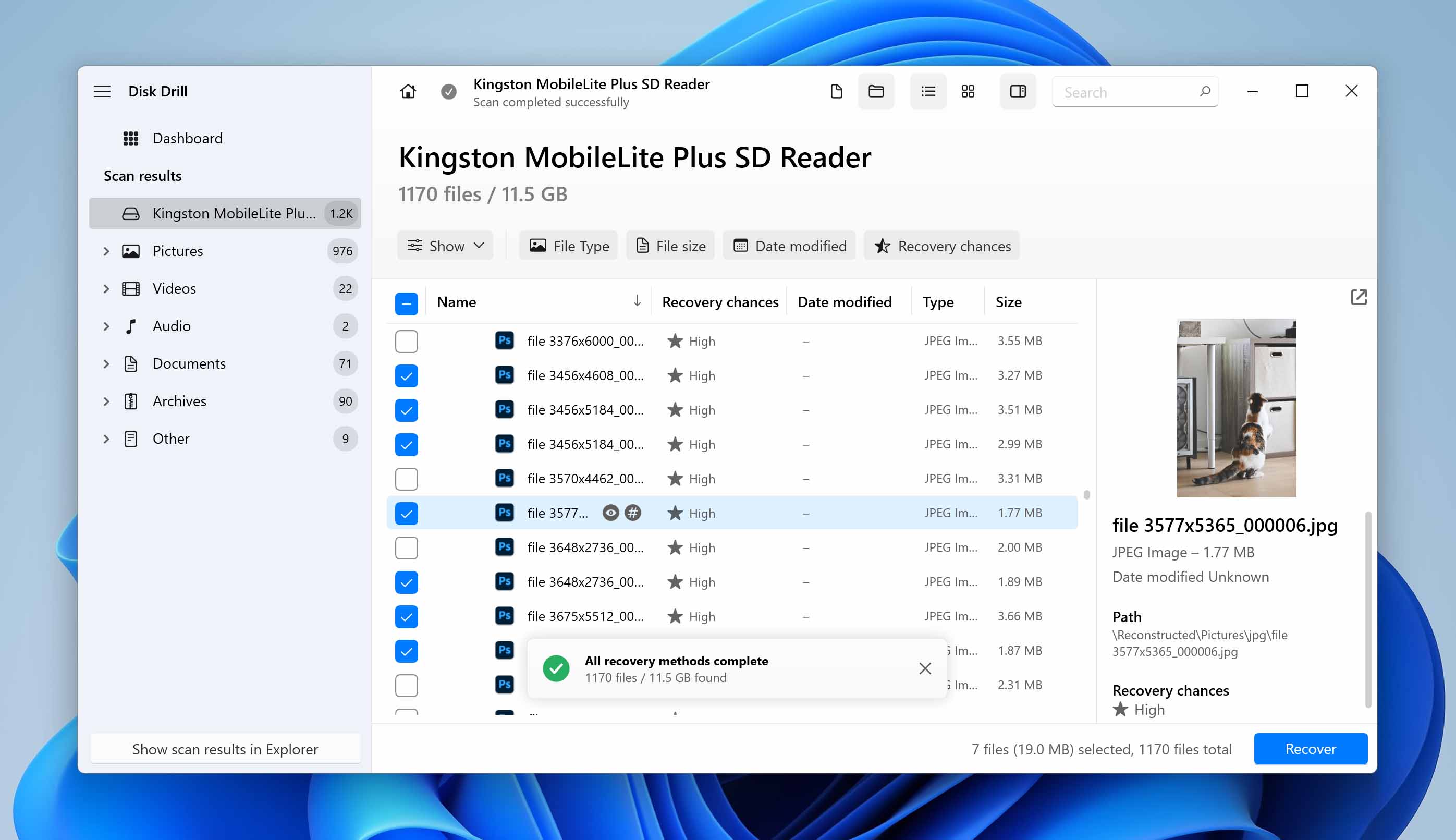Viewport: 1456px width, 840px height.
Task: Select Pictures in scan results
Action: coord(225,251)
